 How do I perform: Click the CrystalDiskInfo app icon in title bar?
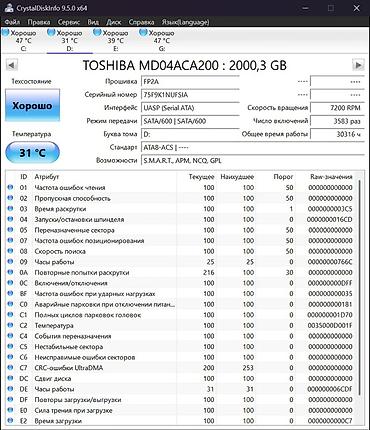pos(9,8)
